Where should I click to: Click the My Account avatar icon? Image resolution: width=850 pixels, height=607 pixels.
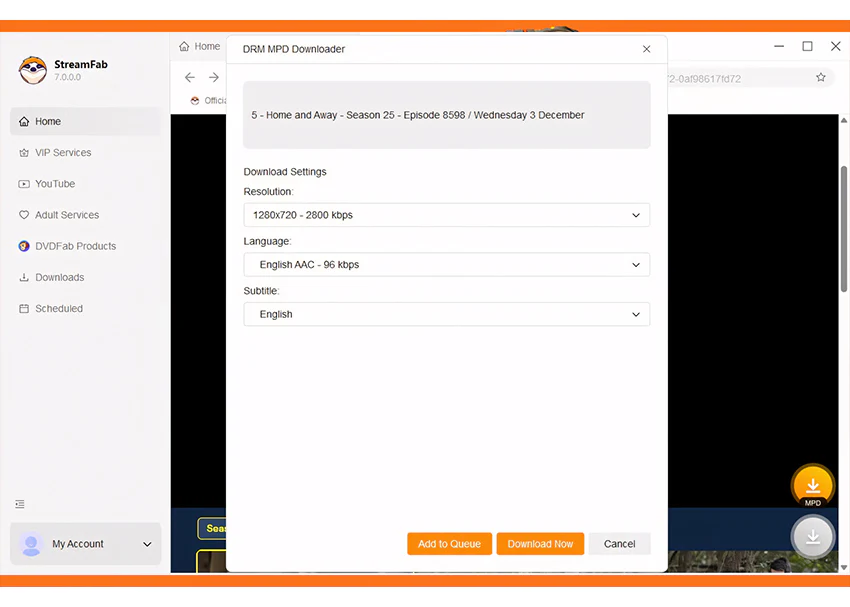click(x=31, y=544)
